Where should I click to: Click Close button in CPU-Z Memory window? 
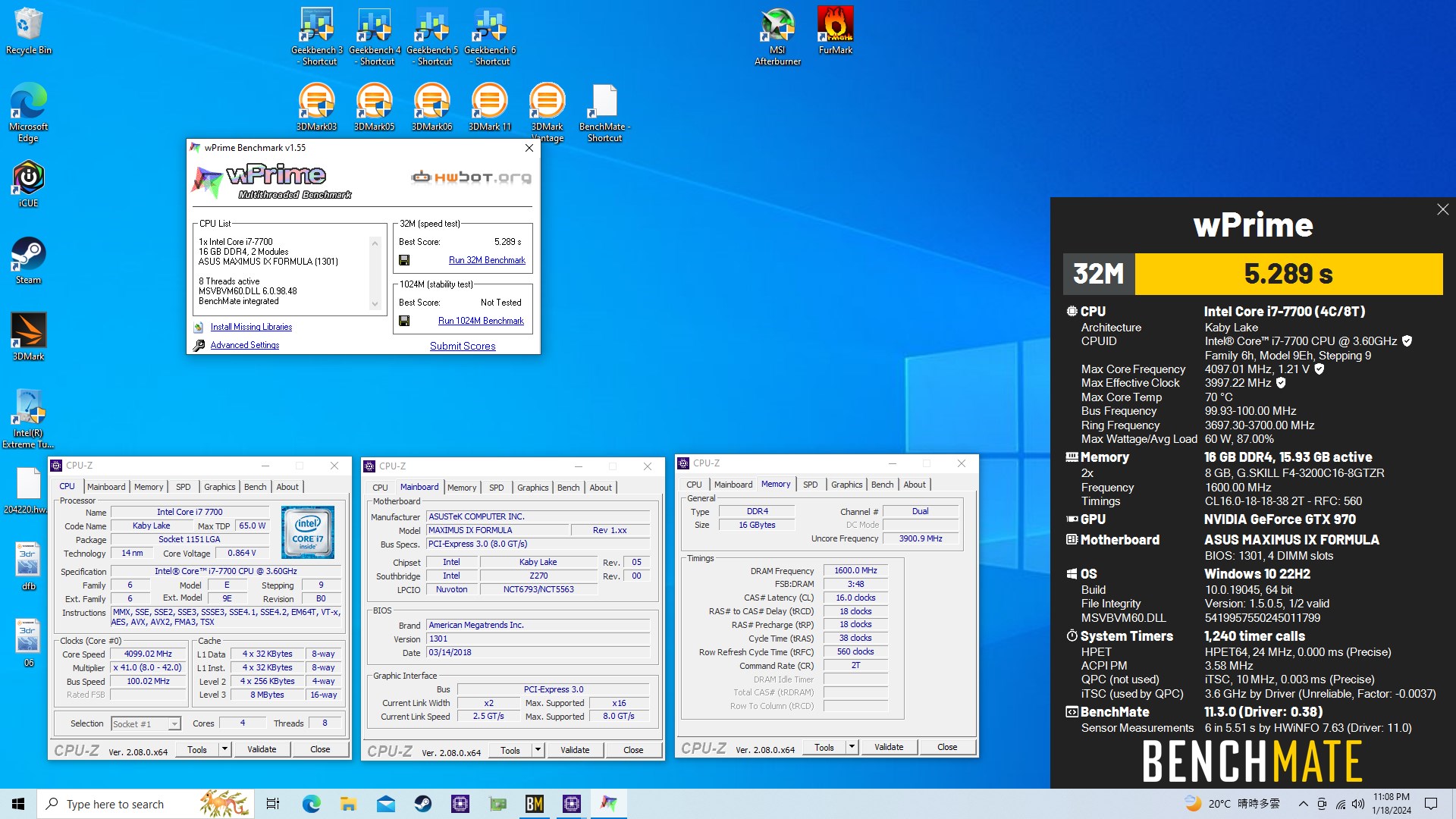[x=947, y=747]
